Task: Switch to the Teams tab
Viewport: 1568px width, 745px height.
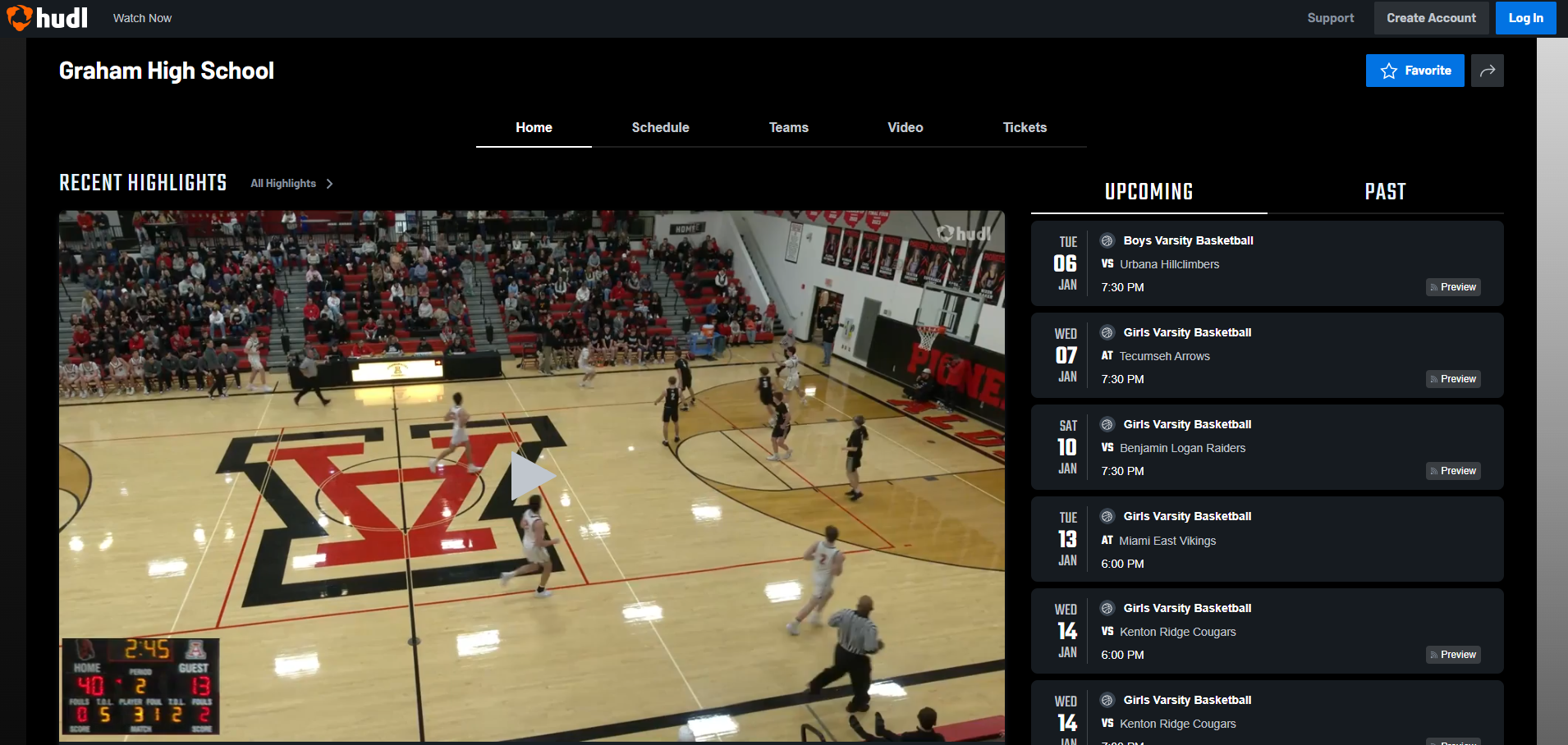Action: pos(788,127)
